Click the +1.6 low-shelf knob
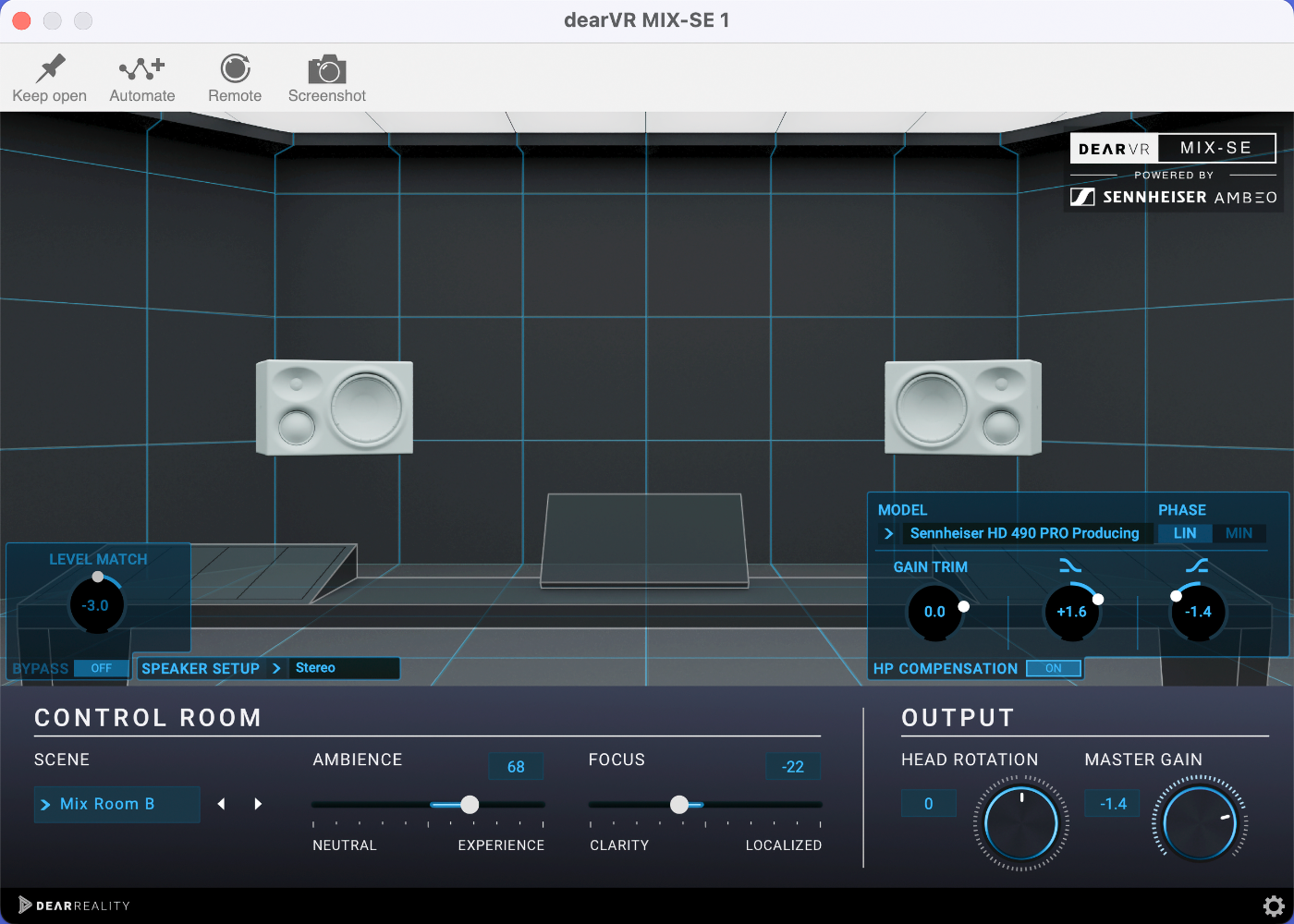This screenshot has height=924, width=1294. [x=1071, y=612]
